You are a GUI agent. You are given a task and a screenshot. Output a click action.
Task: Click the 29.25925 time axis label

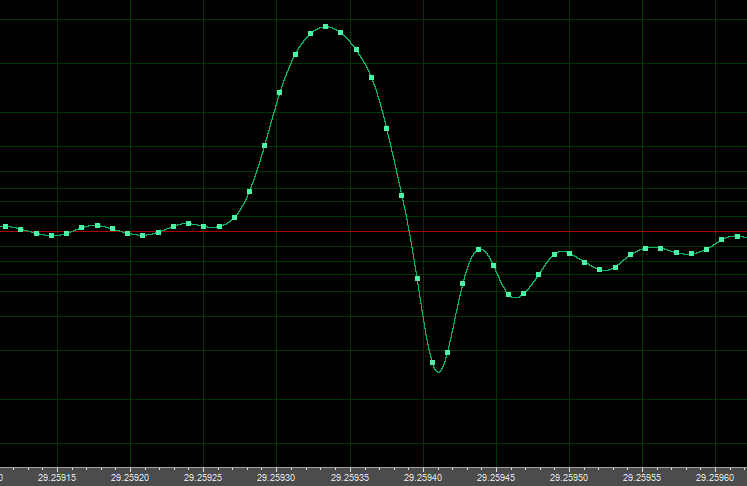click(x=203, y=477)
